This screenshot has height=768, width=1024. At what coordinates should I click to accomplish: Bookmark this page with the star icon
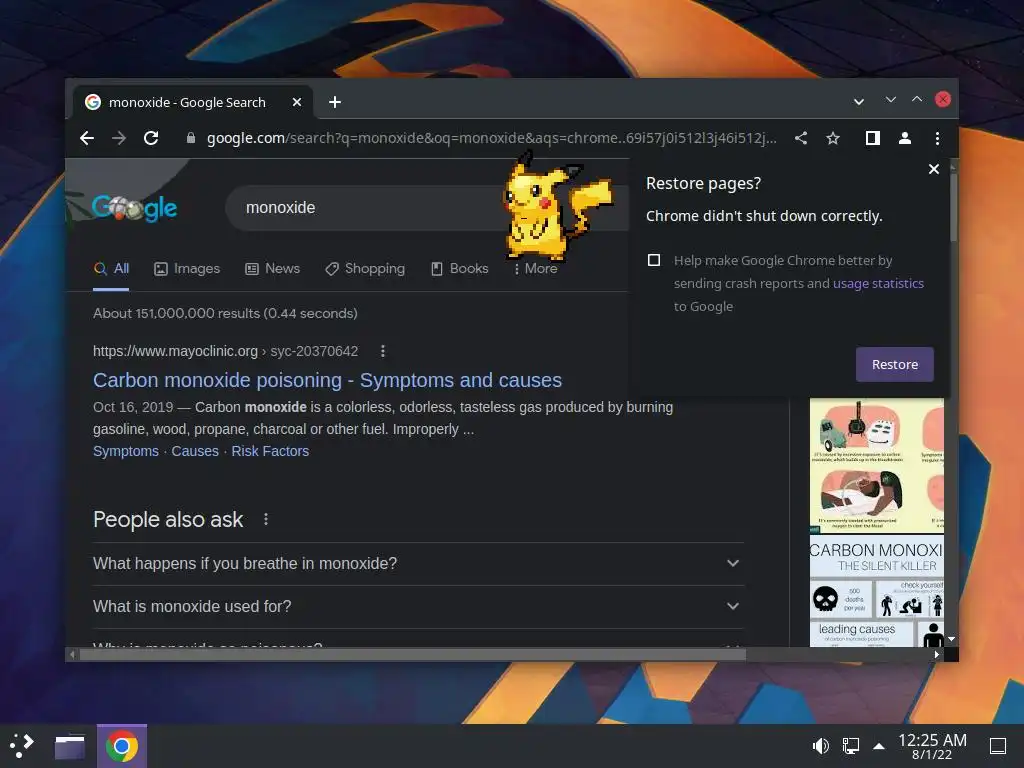(833, 138)
